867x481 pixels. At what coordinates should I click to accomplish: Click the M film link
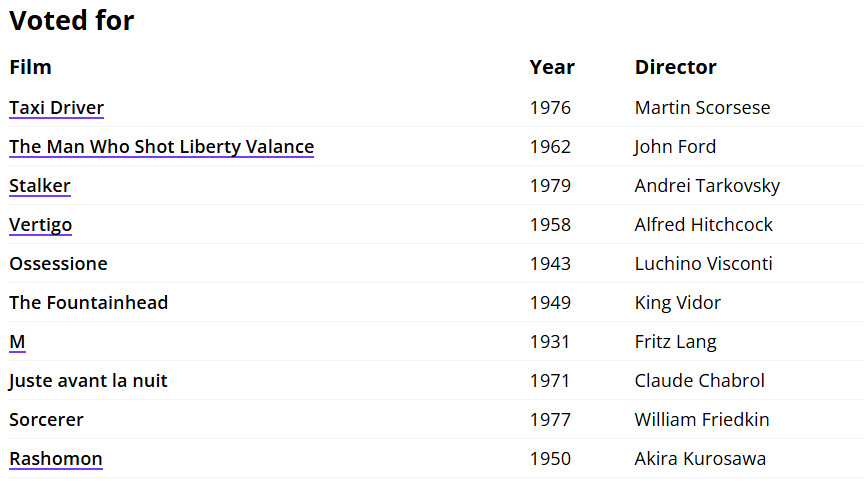click(x=17, y=342)
